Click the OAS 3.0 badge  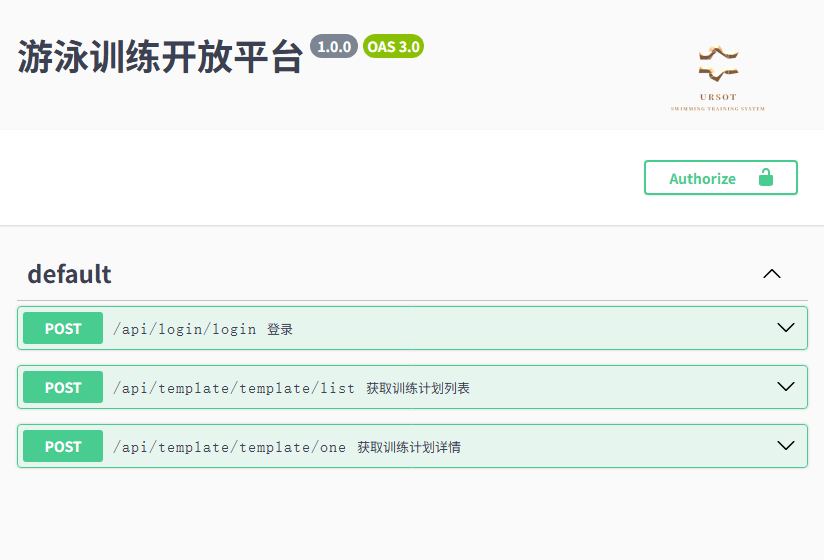coord(393,47)
